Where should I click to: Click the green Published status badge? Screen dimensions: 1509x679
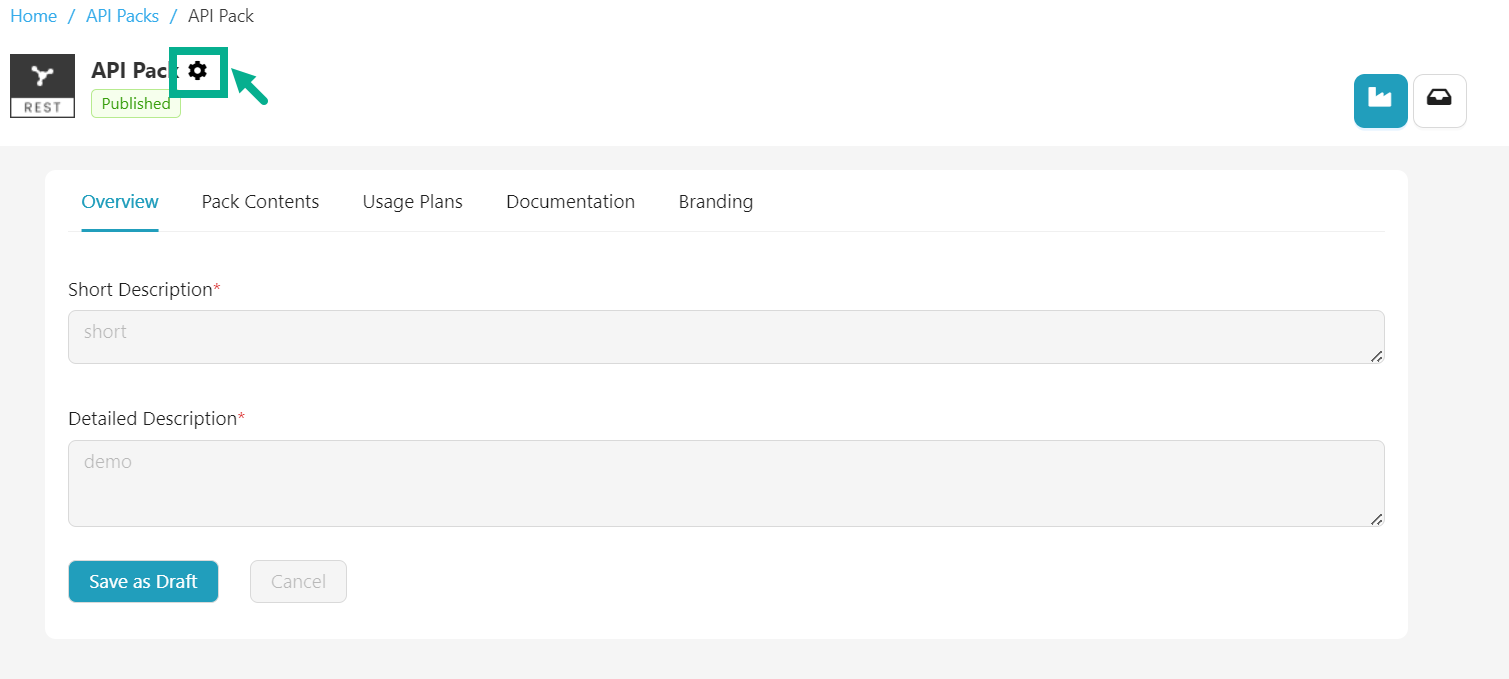[x=136, y=104]
